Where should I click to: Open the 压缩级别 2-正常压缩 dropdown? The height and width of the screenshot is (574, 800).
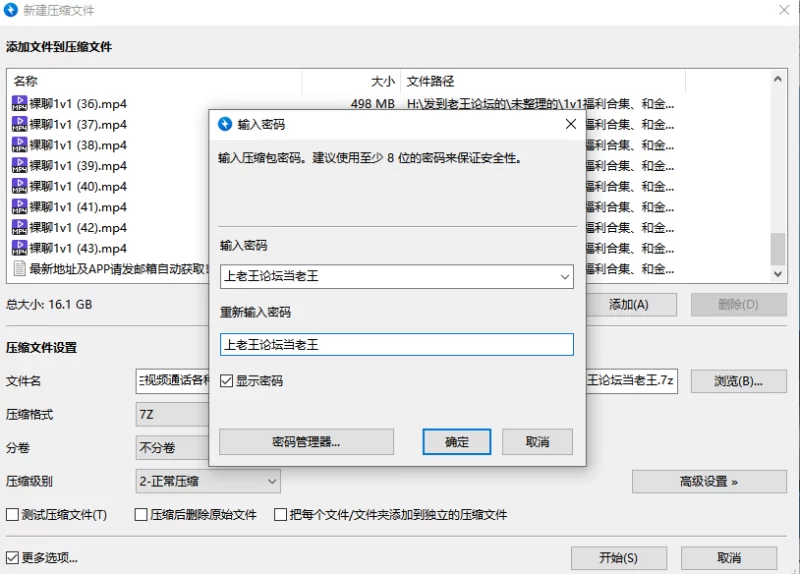point(208,481)
